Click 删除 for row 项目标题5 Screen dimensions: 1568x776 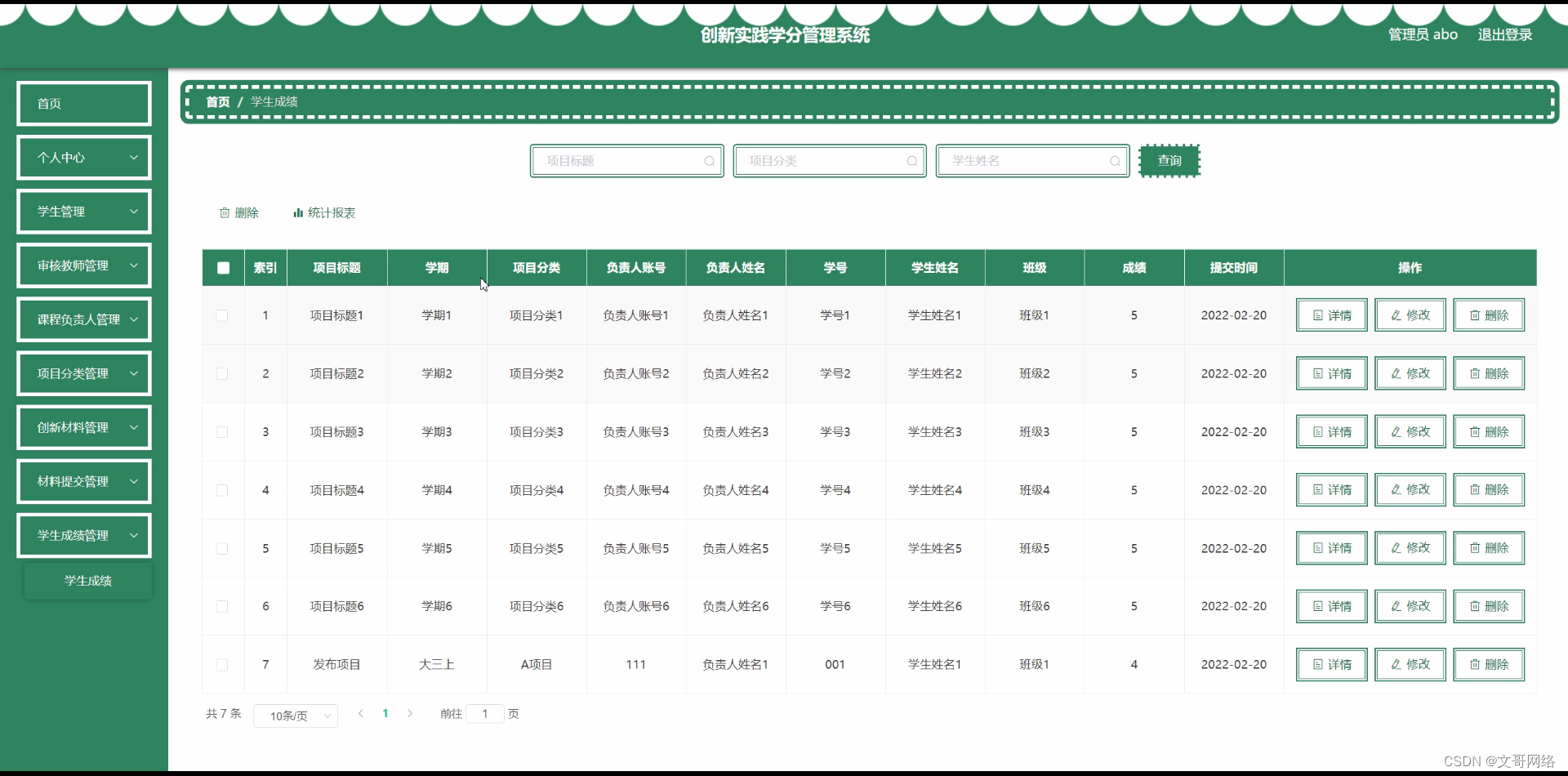pos(1489,548)
